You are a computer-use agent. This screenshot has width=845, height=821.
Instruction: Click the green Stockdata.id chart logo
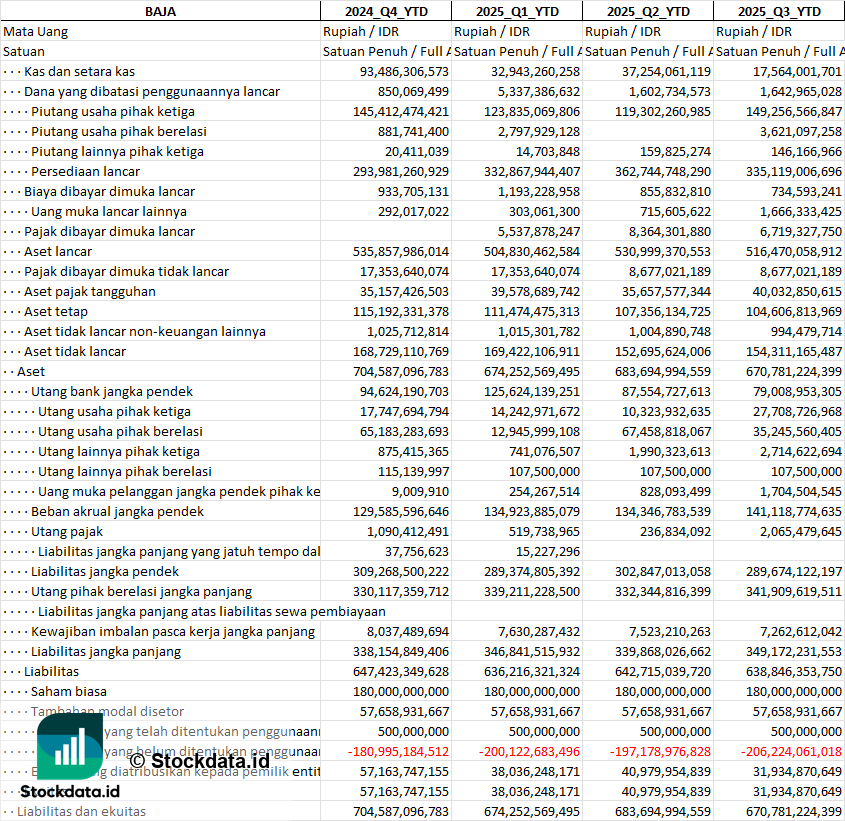(69, 747)
